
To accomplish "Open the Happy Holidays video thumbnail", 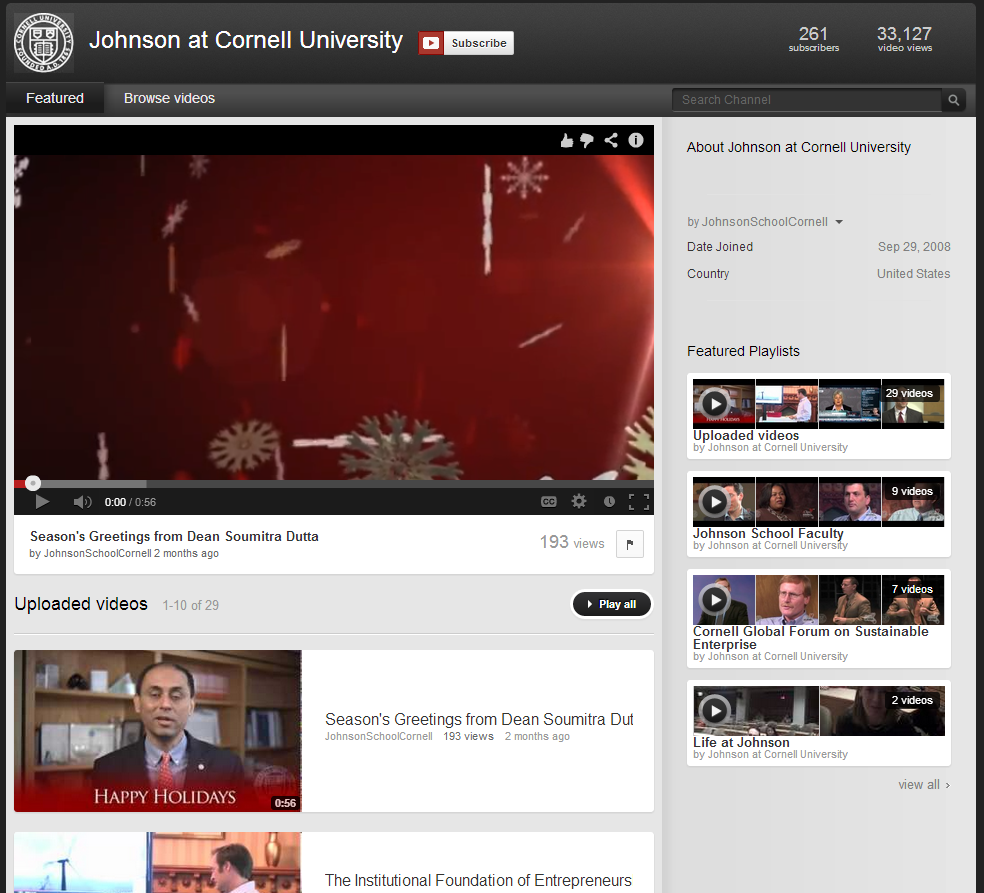I will coord(158,731).
